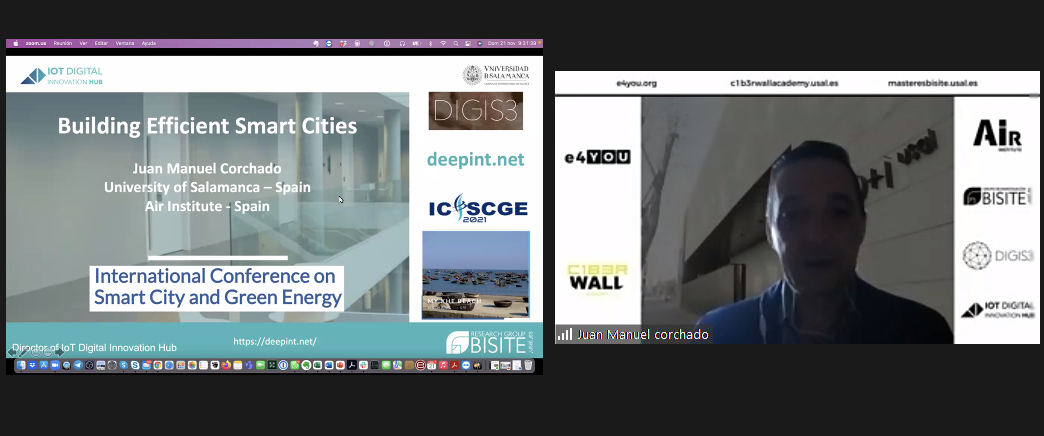Viewport: 1044px width, 436px height.
Task: Click the 'Air Institute - Spain' line
Action: 207,206
